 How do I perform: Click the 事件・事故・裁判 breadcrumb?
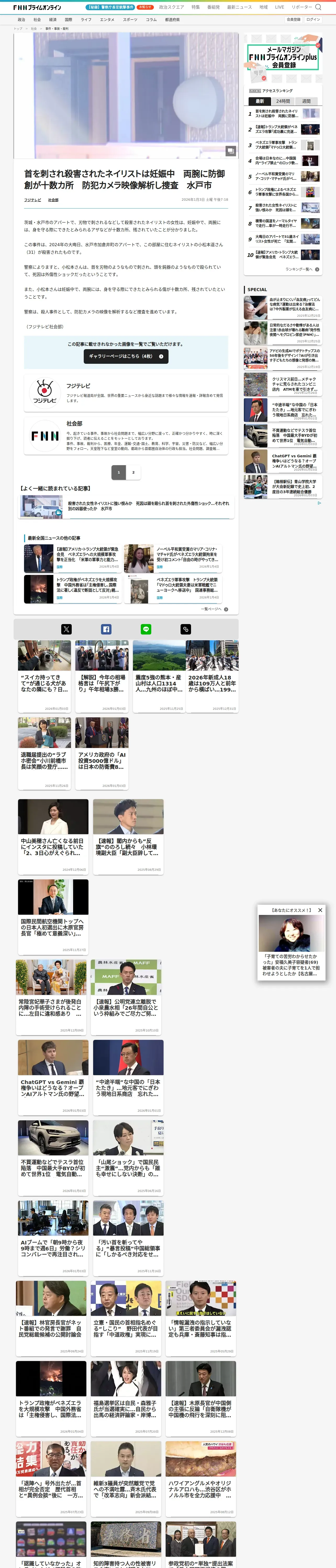click(x=57, y=28)
